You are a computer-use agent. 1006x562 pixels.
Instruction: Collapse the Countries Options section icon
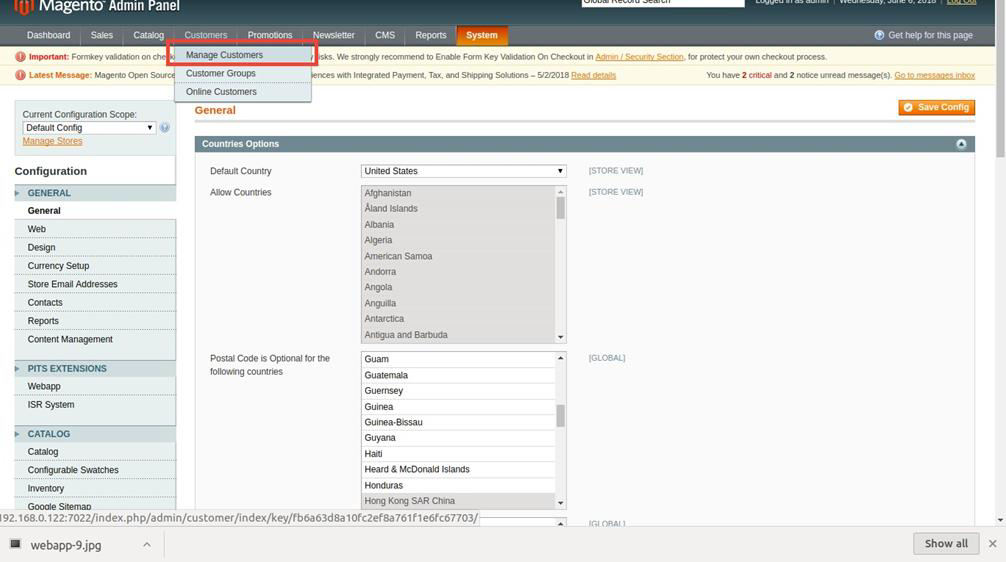(x=961, y=144)
